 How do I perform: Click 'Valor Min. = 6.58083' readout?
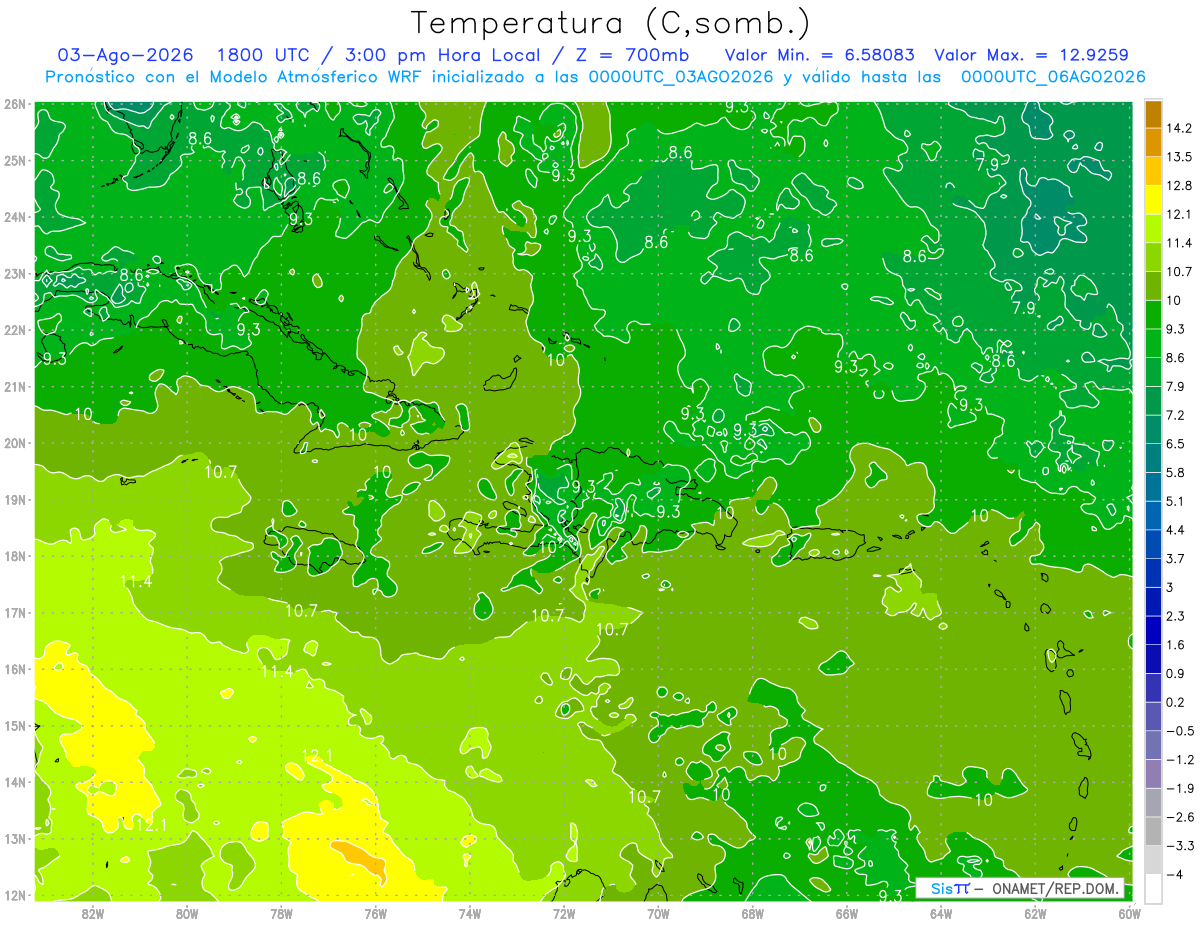point(821,55)
